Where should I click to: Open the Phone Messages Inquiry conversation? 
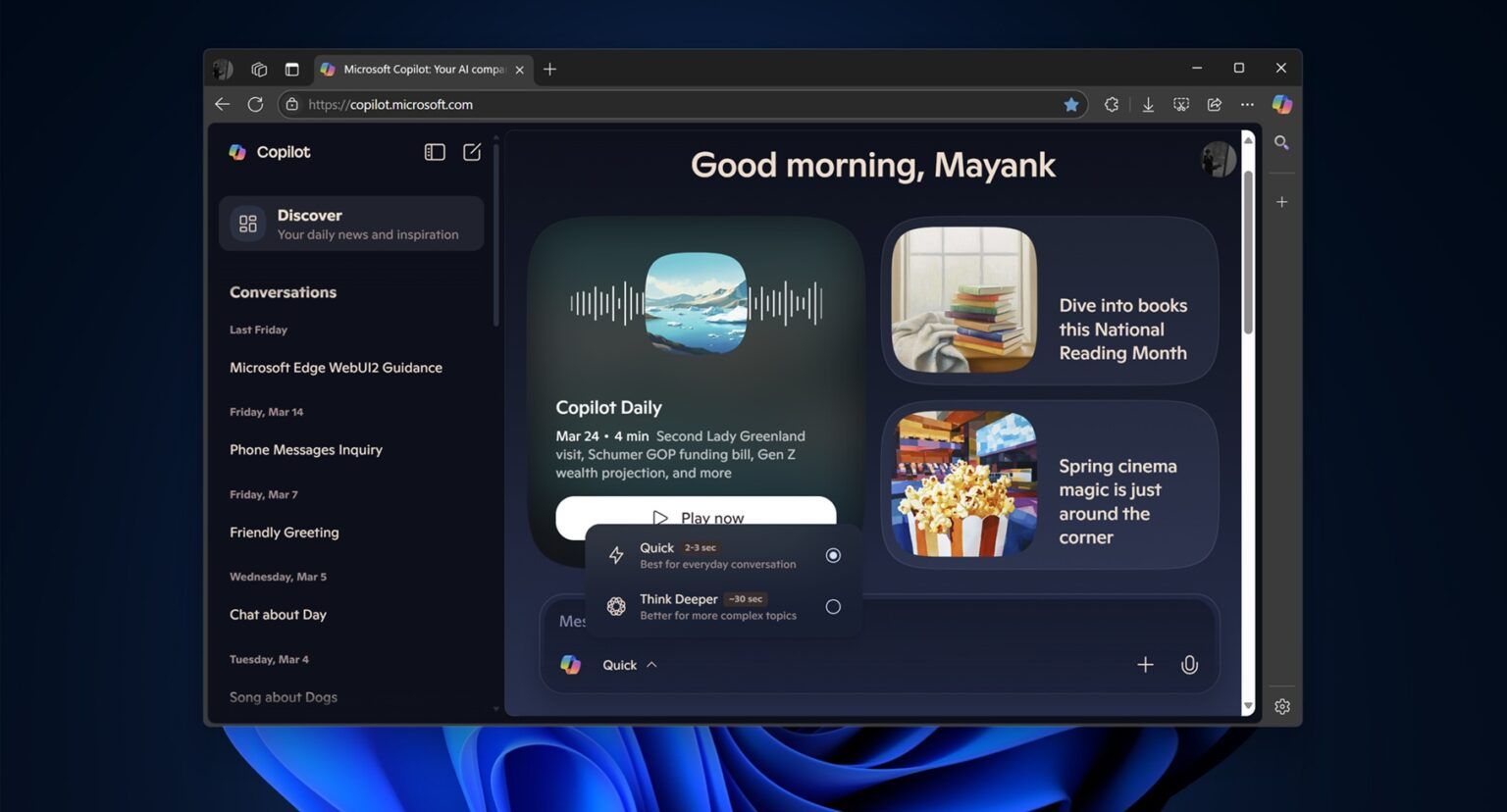point(306,450)
